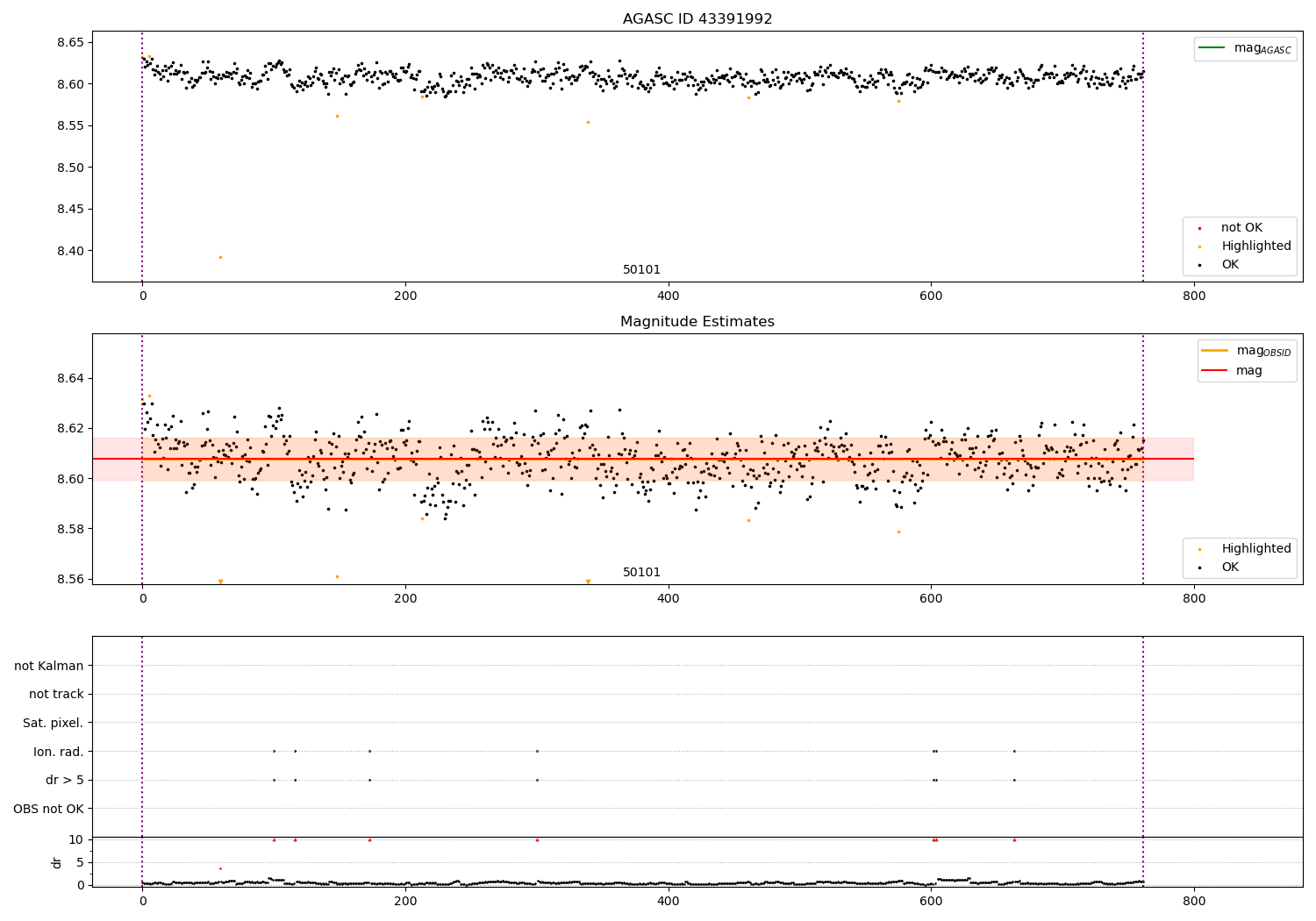Click the 8.65 tick label
The height and width of the screenshot is (921, 1316).
(x=70, y=42)
